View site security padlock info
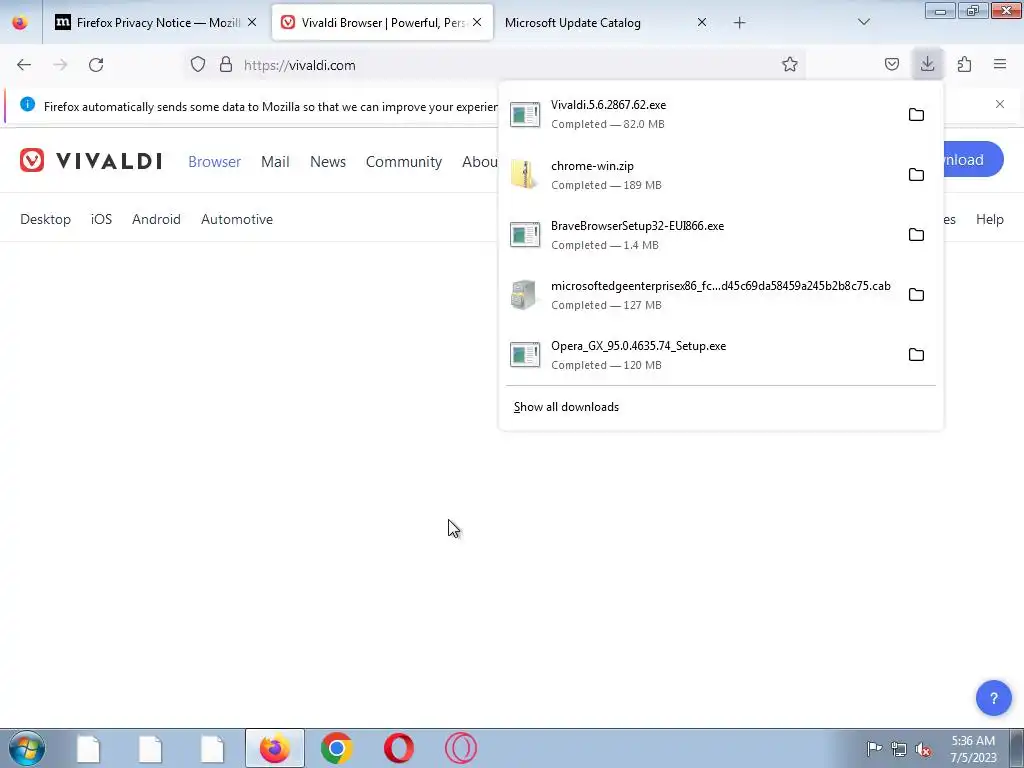 pos(226,64)
